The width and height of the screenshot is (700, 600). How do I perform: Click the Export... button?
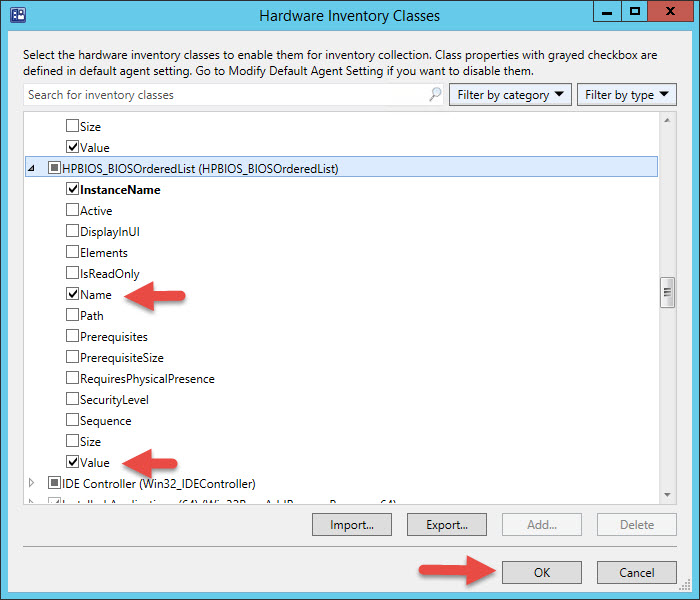click(447, 524)
